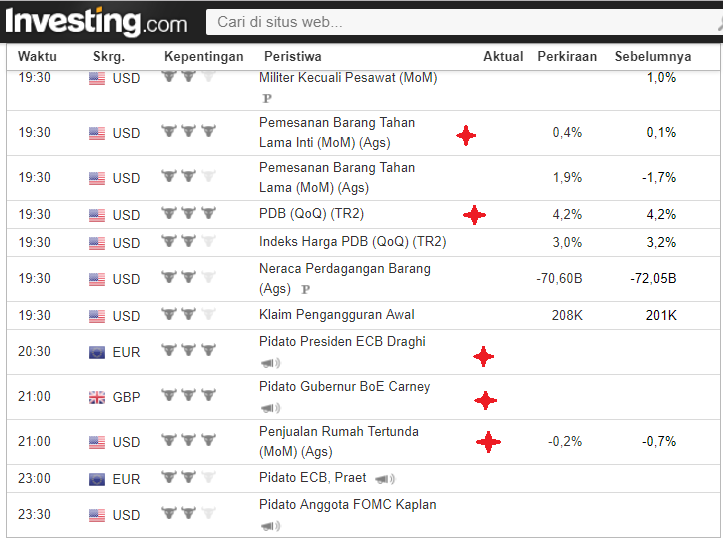Click the bull importance icons for PDB (QoQ)
Screen dimensions: 723x543
pos(189,213)
